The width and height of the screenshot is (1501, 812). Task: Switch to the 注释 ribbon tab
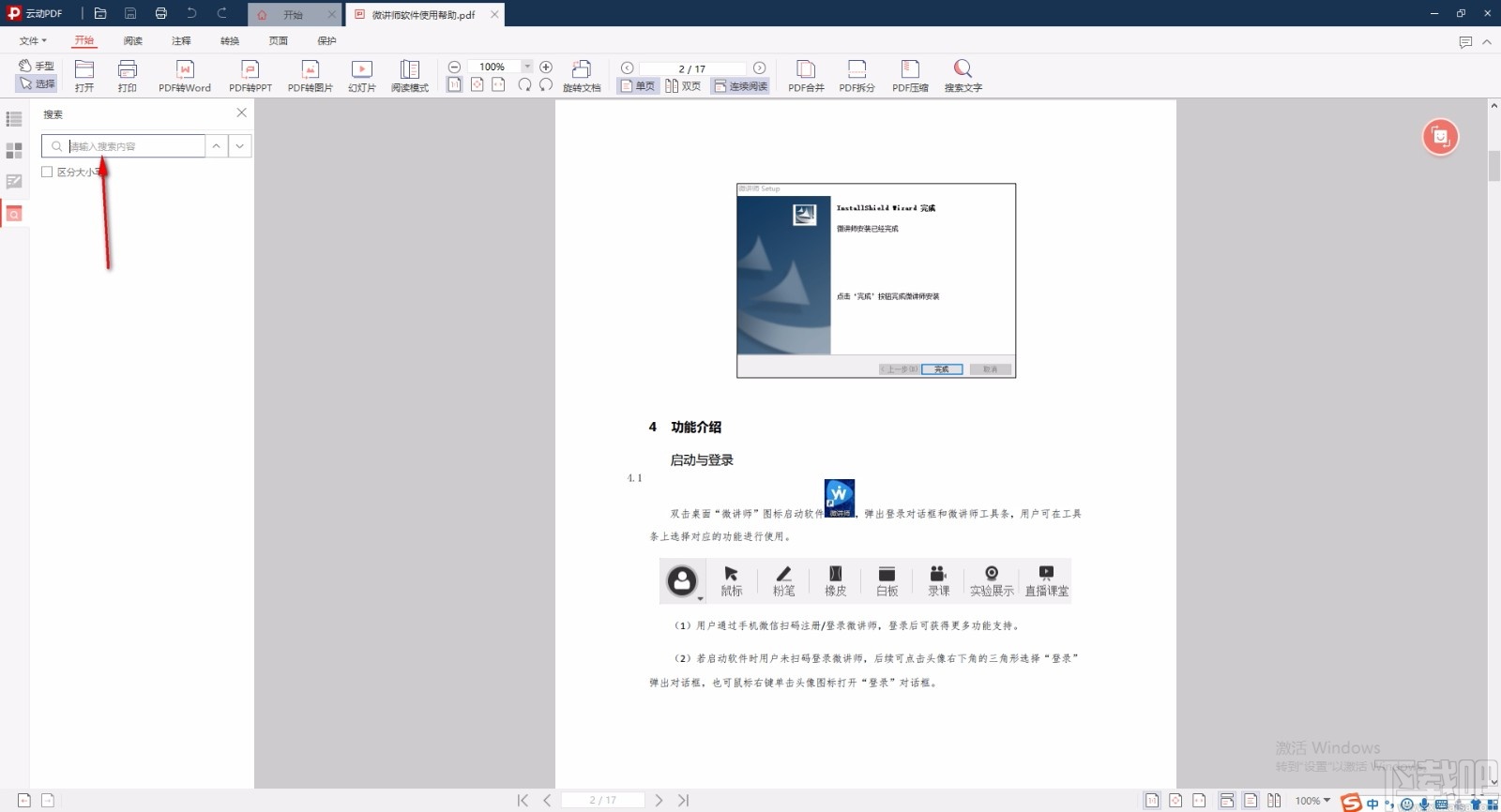coord(181,40)
